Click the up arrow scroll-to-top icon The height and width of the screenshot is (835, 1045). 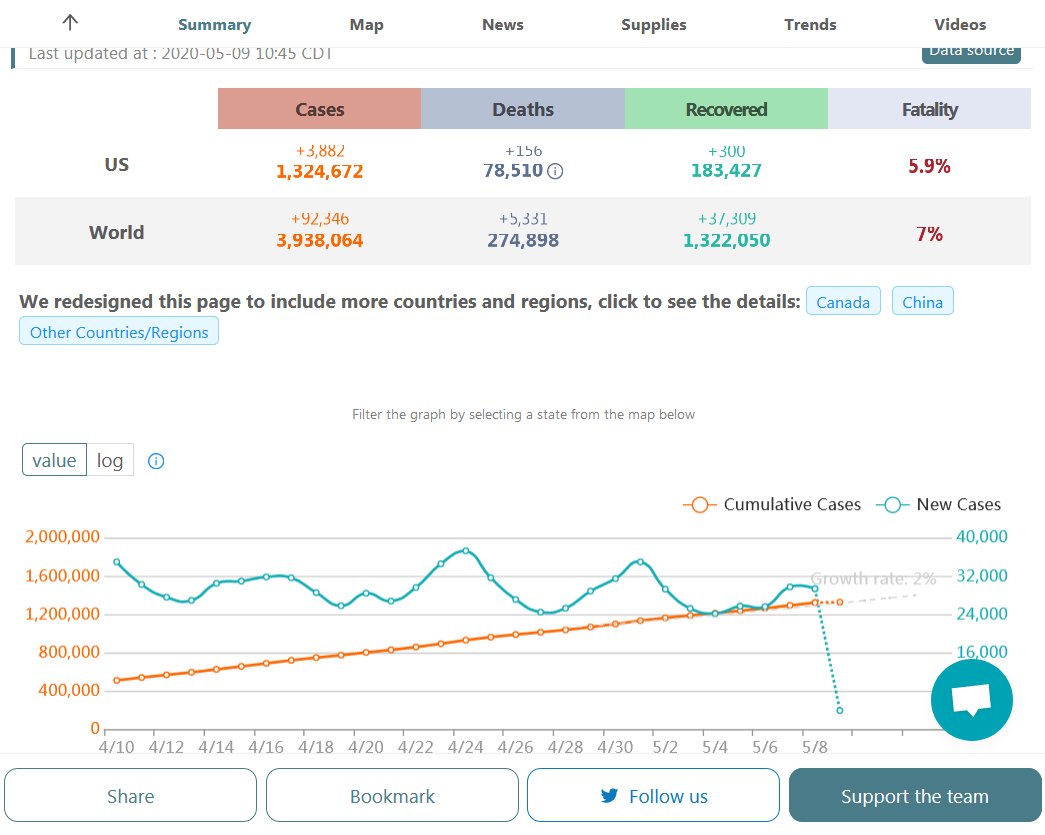70,23
